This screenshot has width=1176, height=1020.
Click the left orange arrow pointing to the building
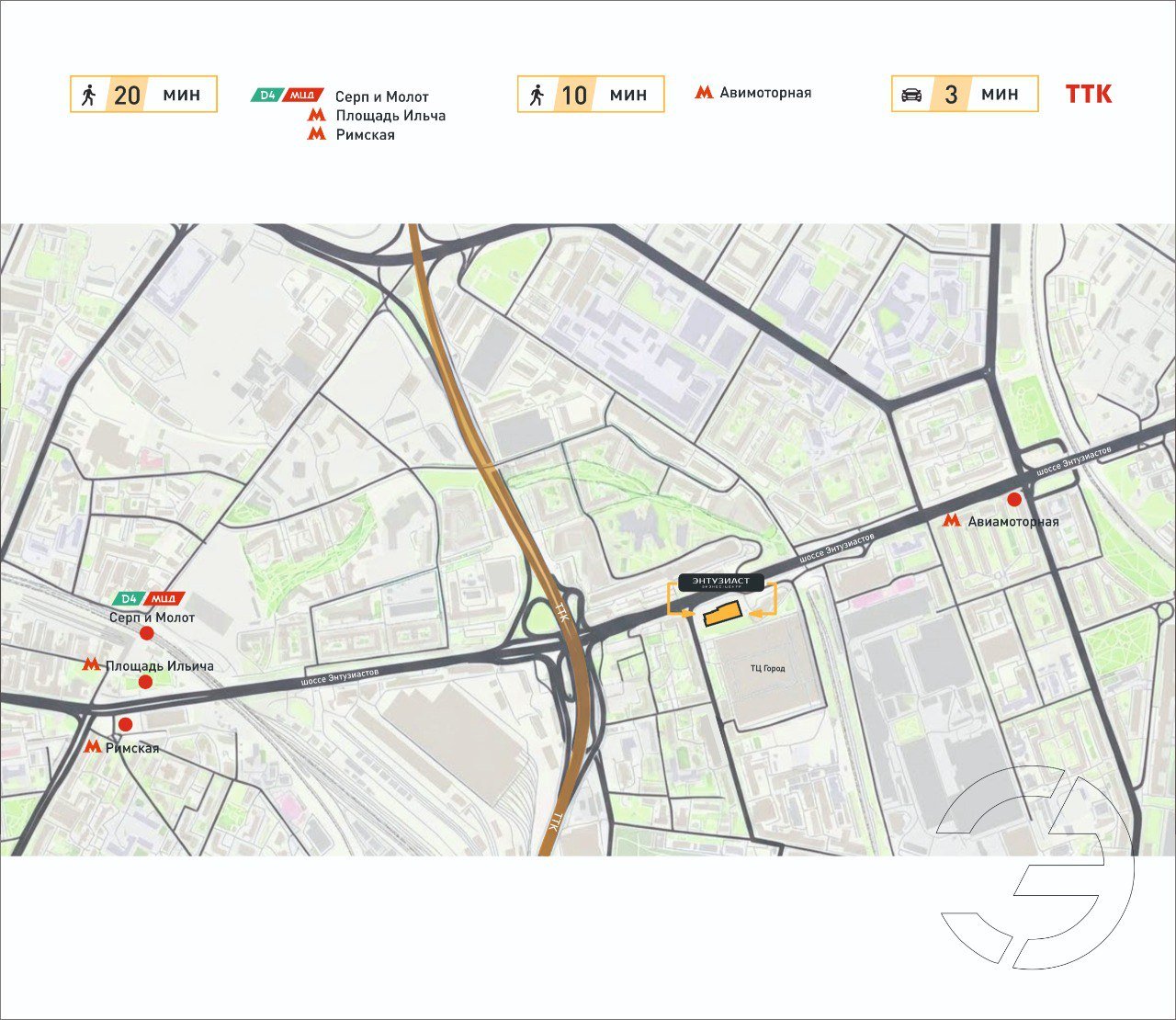click(687, 613)
